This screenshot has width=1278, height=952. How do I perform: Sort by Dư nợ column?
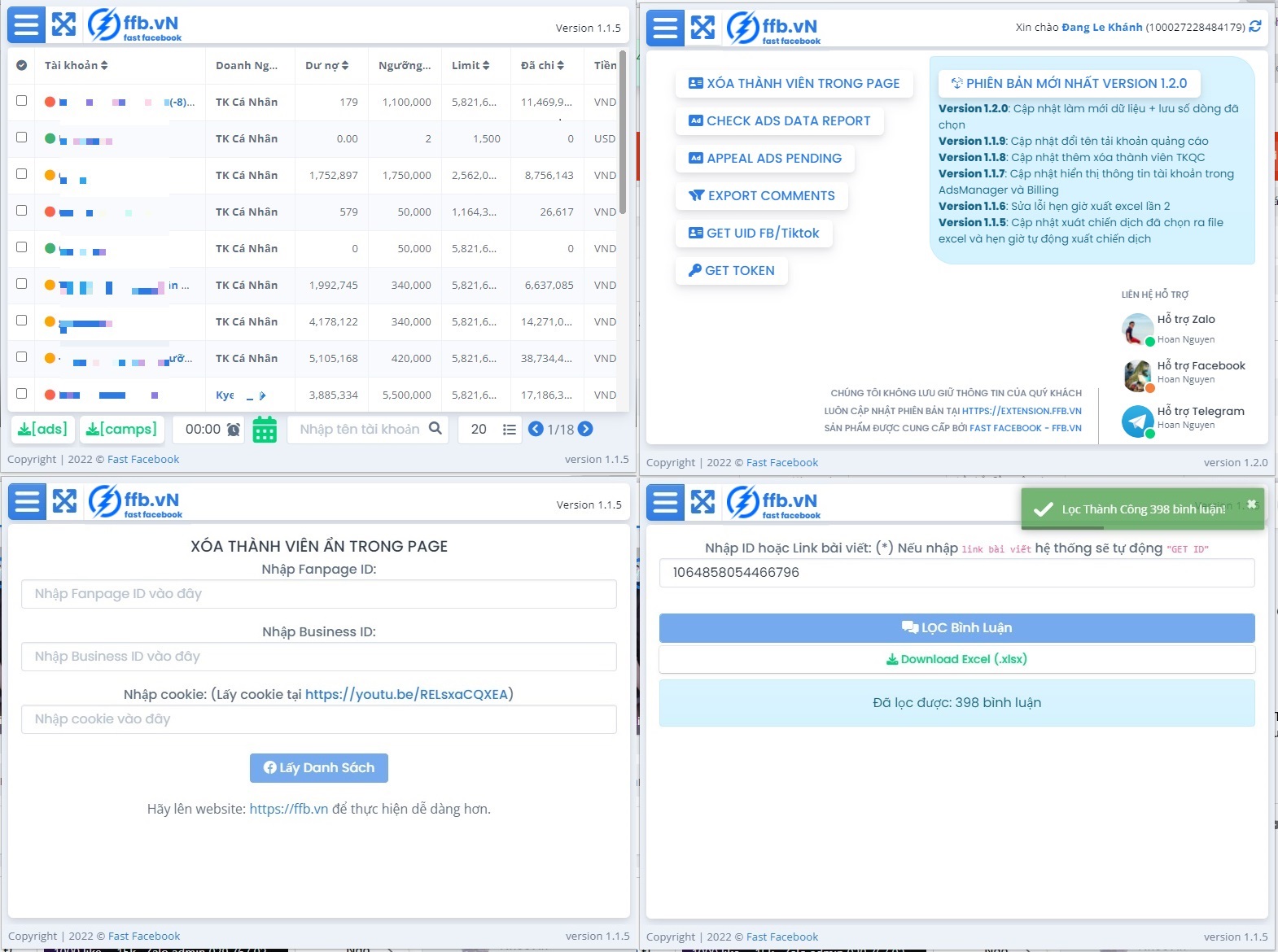(x=326, y=65)
